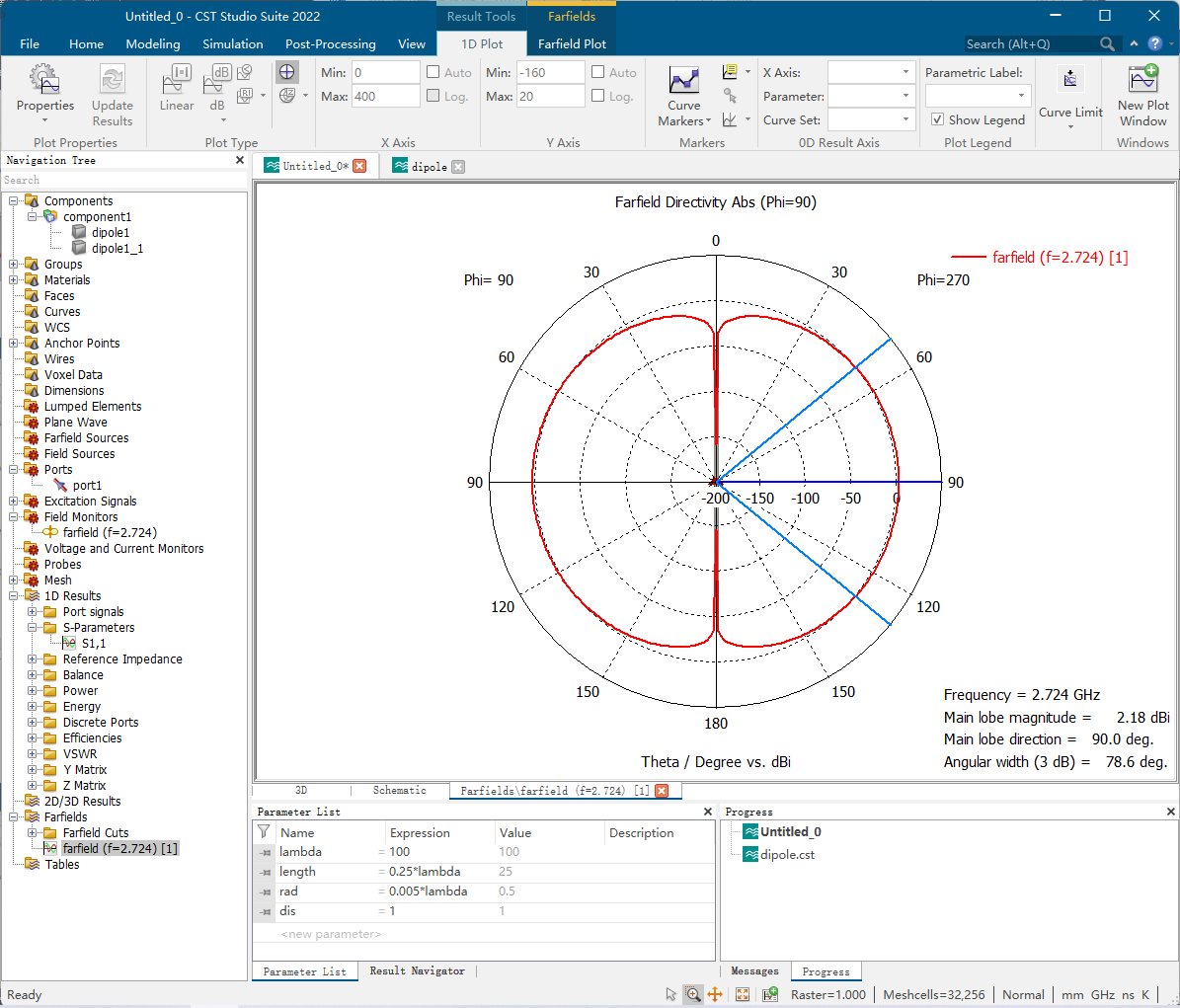Select S1,1 in the tree
The height and width of the screenshot is (1008, 1180).
(94, 643)
